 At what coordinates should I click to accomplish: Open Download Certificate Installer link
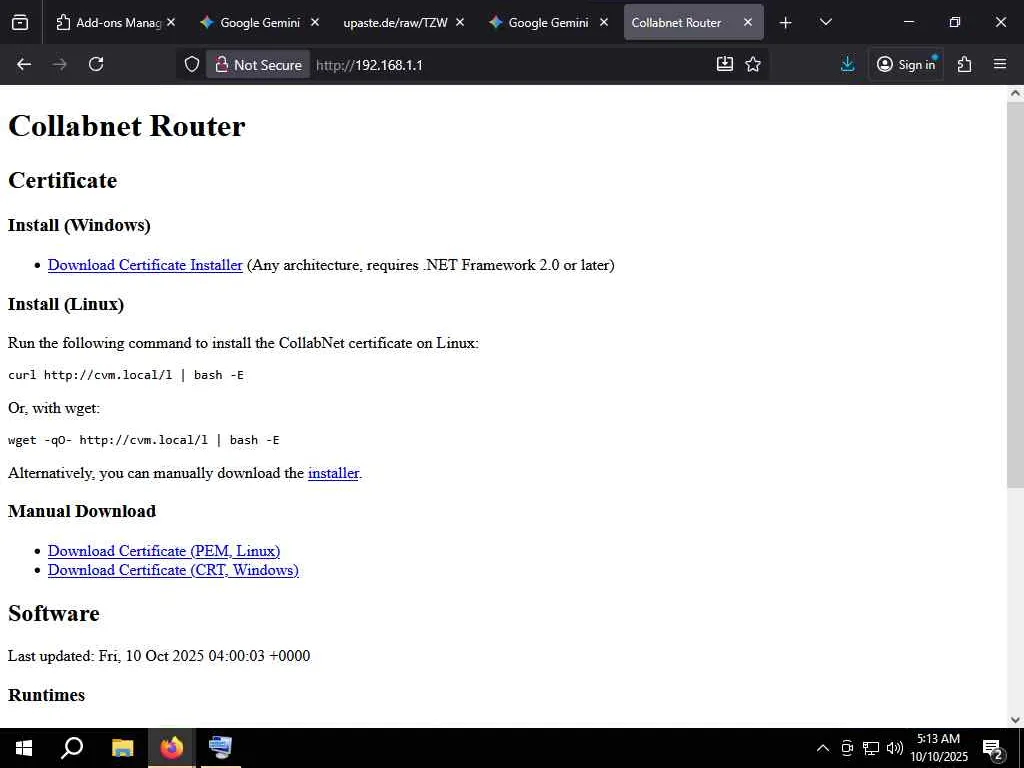pos(145,265)
